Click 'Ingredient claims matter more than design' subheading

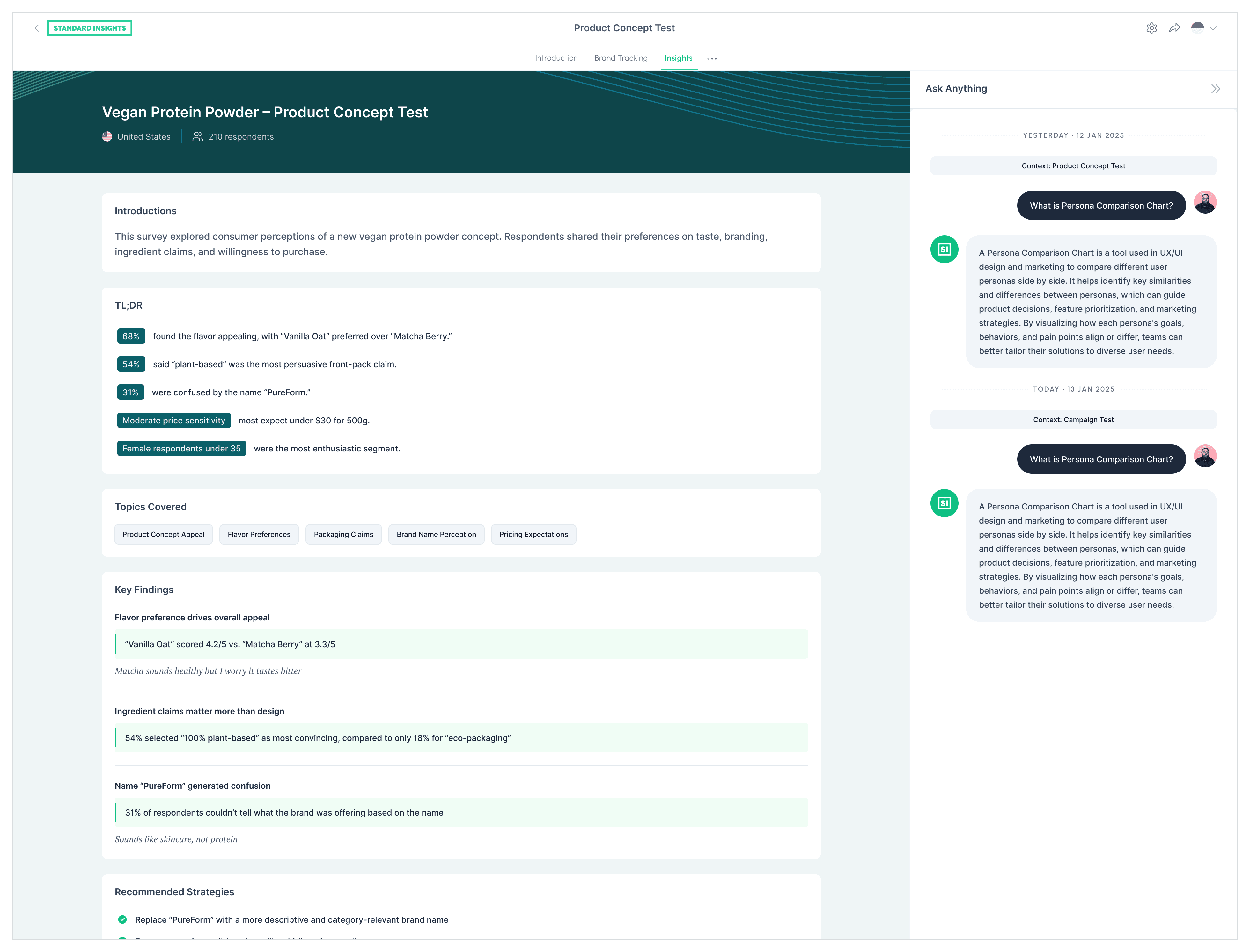(x=199, y=711)
